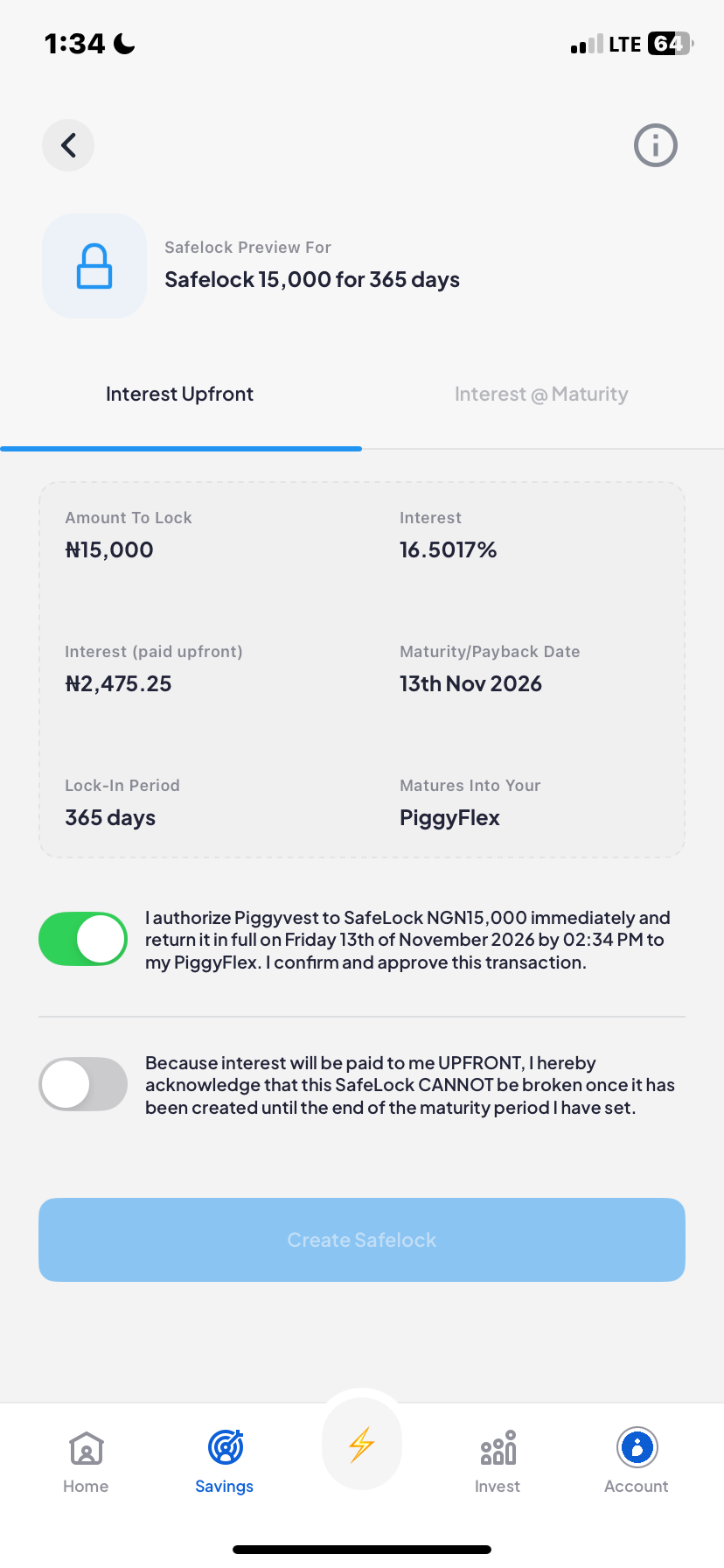Viewport: 724px width, 1568px height.
Task: Select the Interest Upfront tab
Action: (x=179, y=394)
